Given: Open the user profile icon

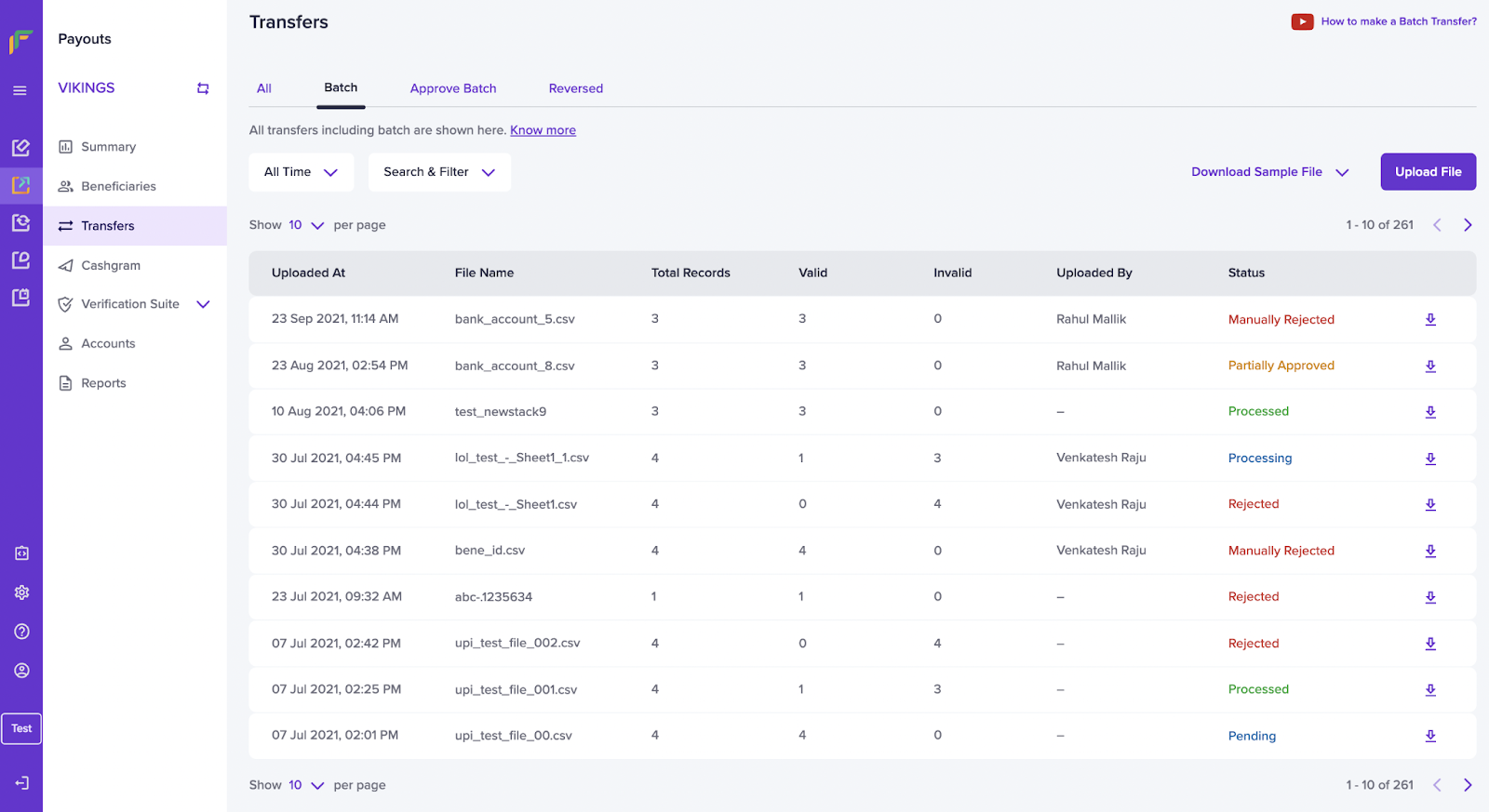Looking at the screenshot, I should (21, 671).
